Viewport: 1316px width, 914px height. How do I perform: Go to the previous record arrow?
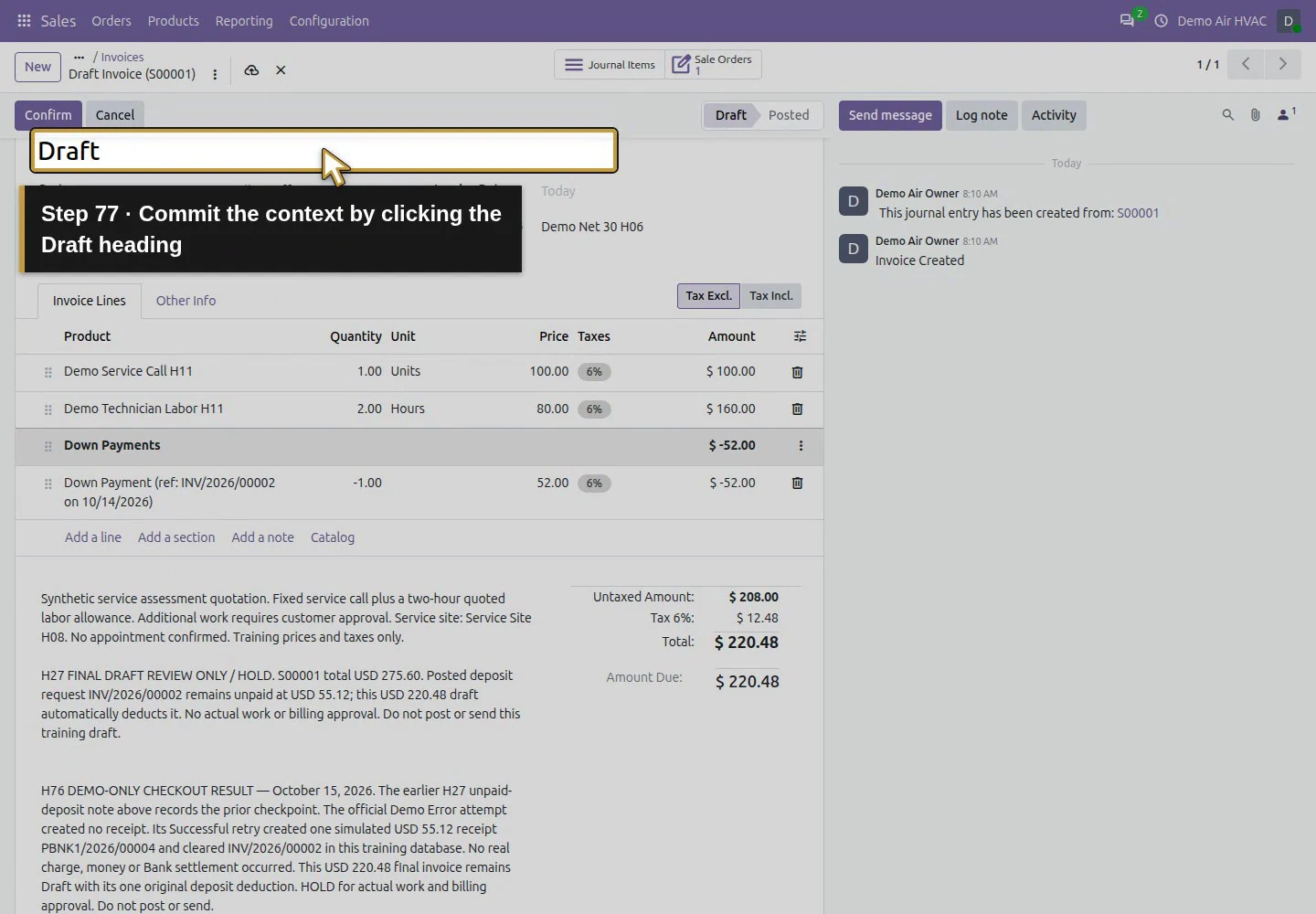point(1246,64)
